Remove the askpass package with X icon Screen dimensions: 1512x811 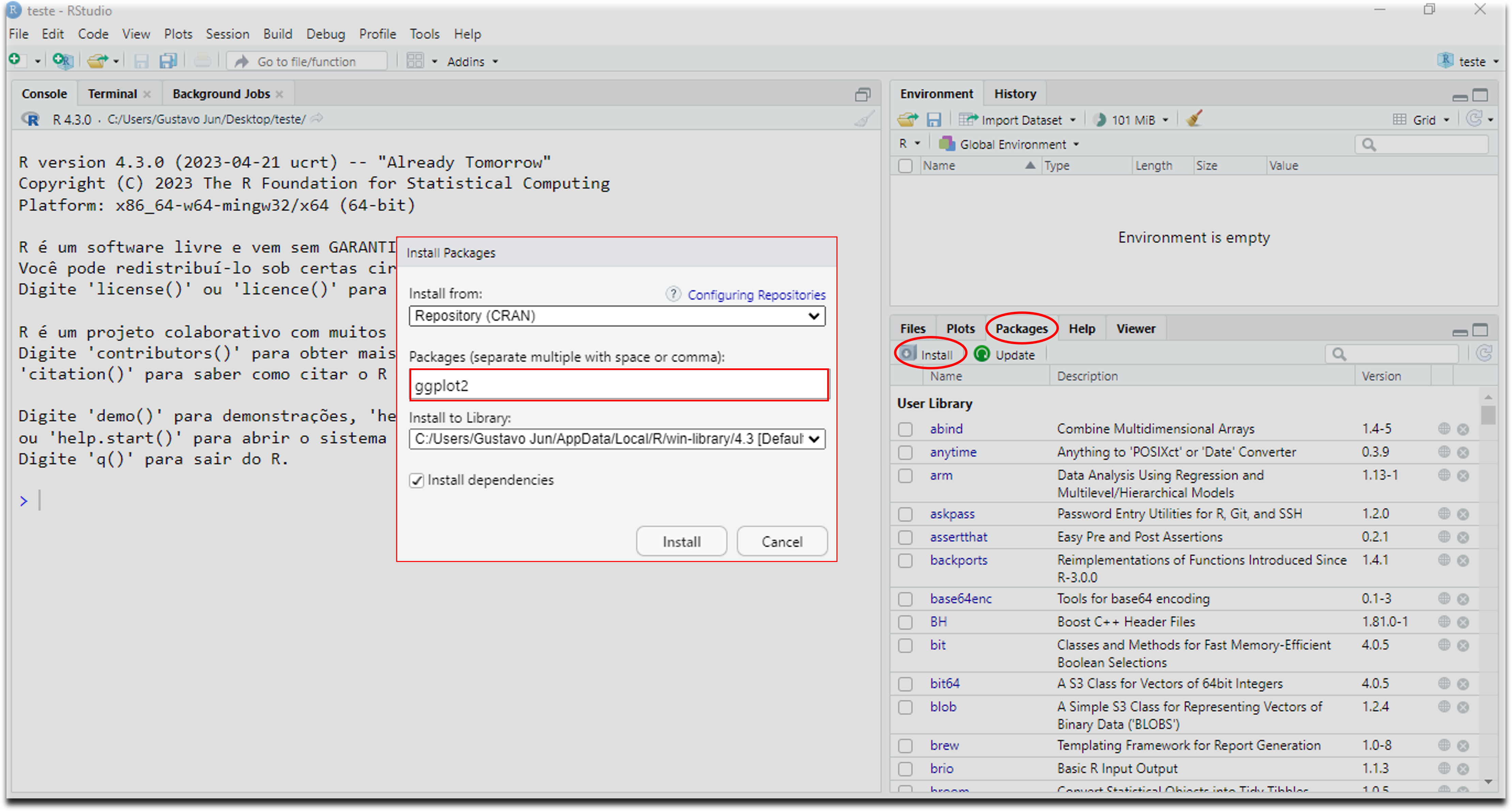point(1463,515)
